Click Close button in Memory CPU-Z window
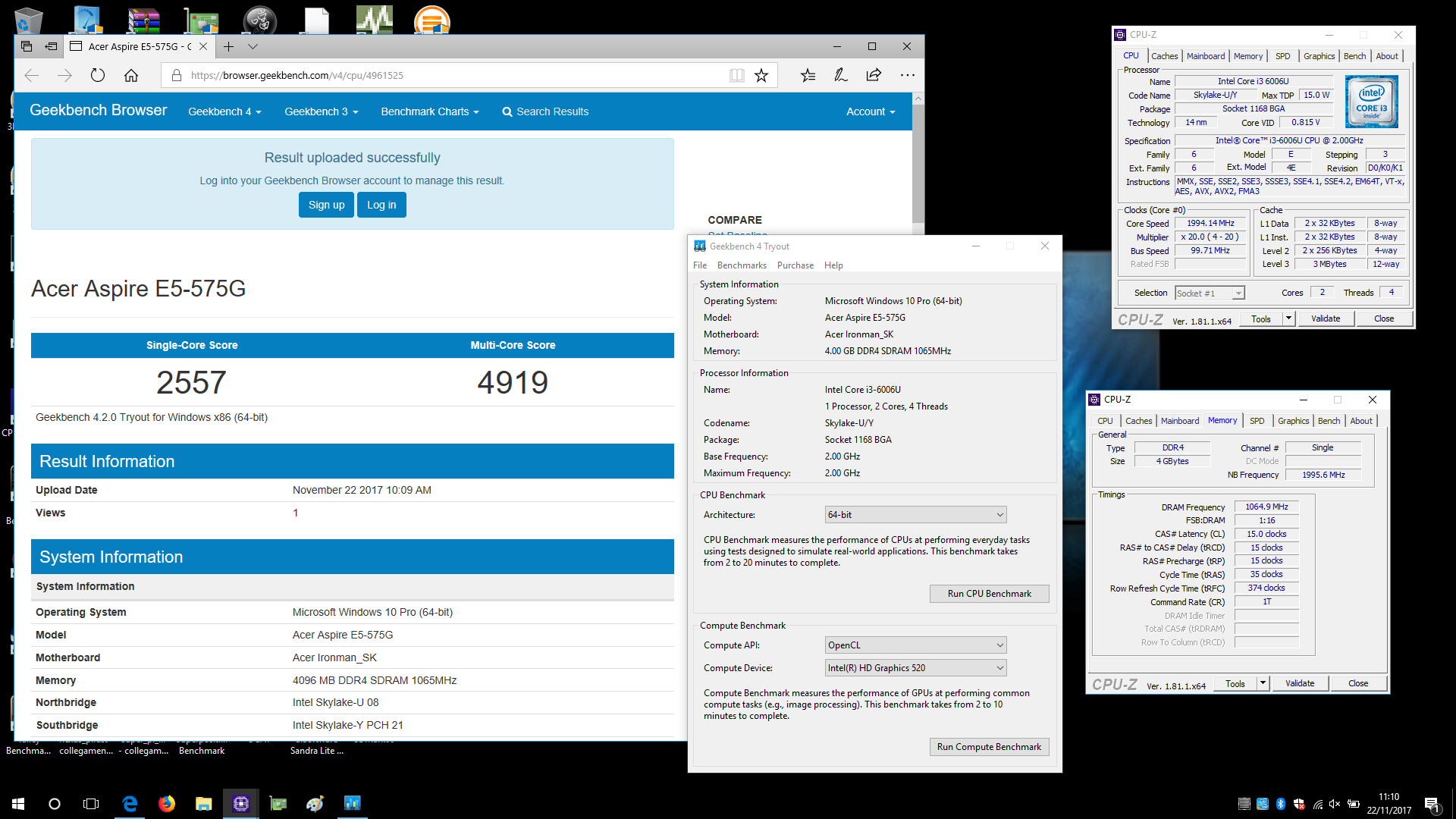Image resolution: width=1456 pixels, height=819 pixels. [x=1358, y=683]
